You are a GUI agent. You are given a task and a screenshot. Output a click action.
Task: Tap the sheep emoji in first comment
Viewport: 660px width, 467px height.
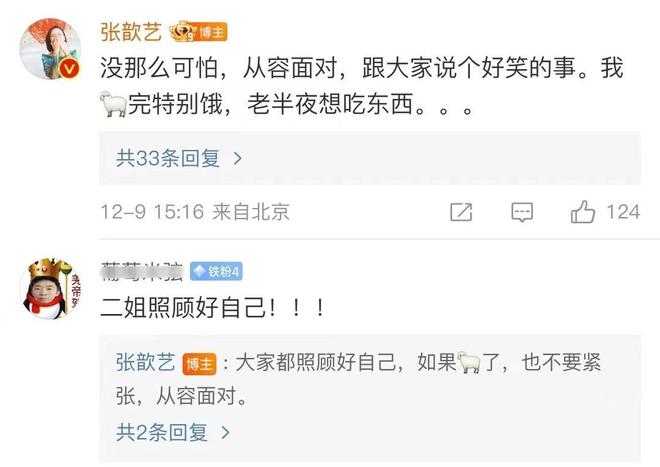[113, 104]
